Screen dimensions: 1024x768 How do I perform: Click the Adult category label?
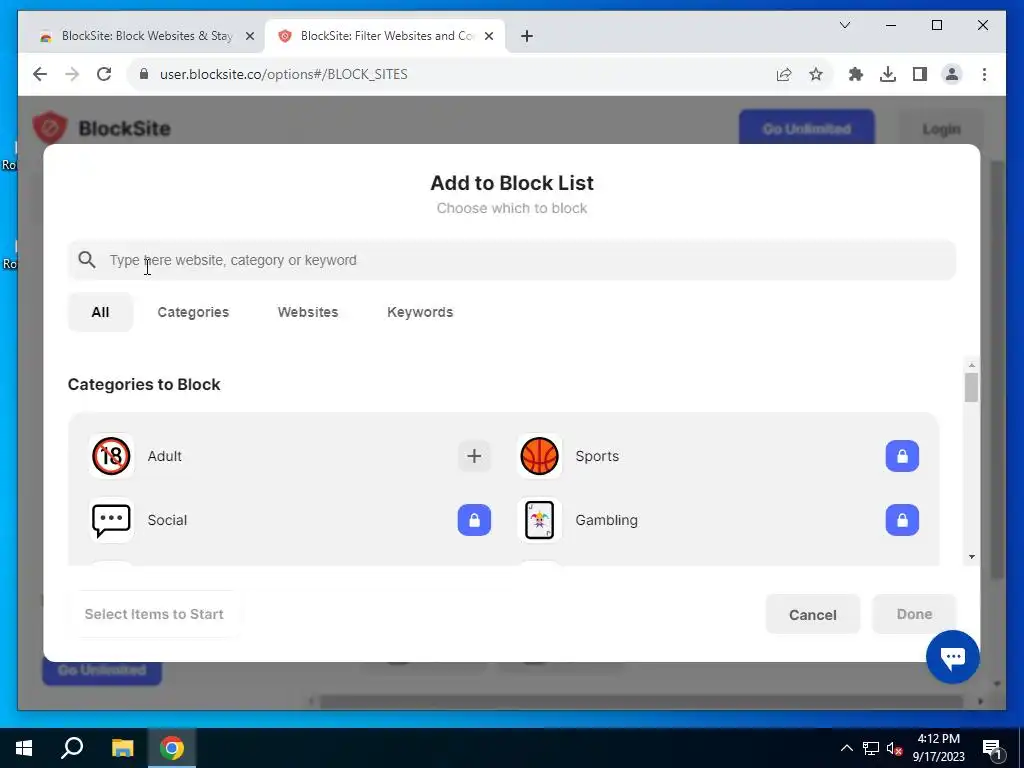pos(165,456)
